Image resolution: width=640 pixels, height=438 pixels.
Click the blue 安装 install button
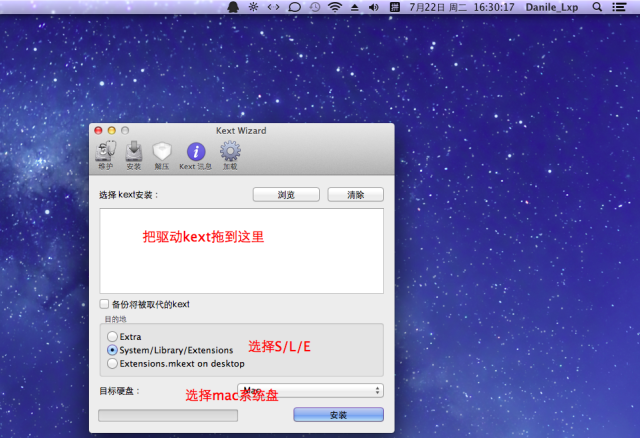pyautogui.click(x=338, y=414)
